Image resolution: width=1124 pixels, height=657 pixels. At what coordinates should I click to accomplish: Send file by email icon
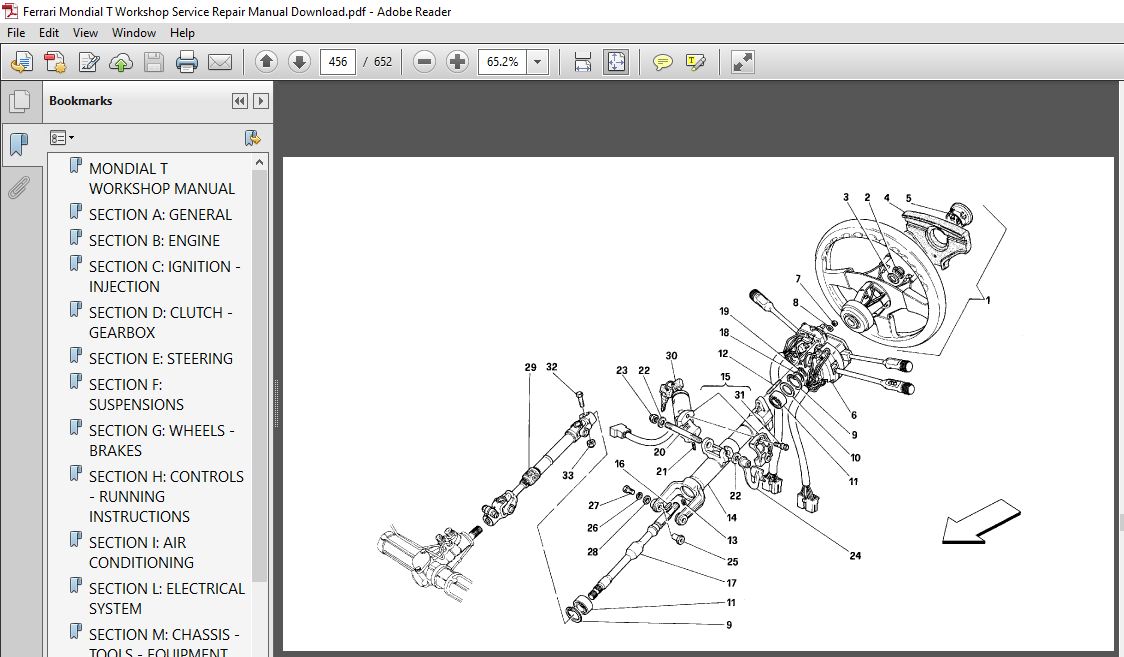(x=219, y=62)
